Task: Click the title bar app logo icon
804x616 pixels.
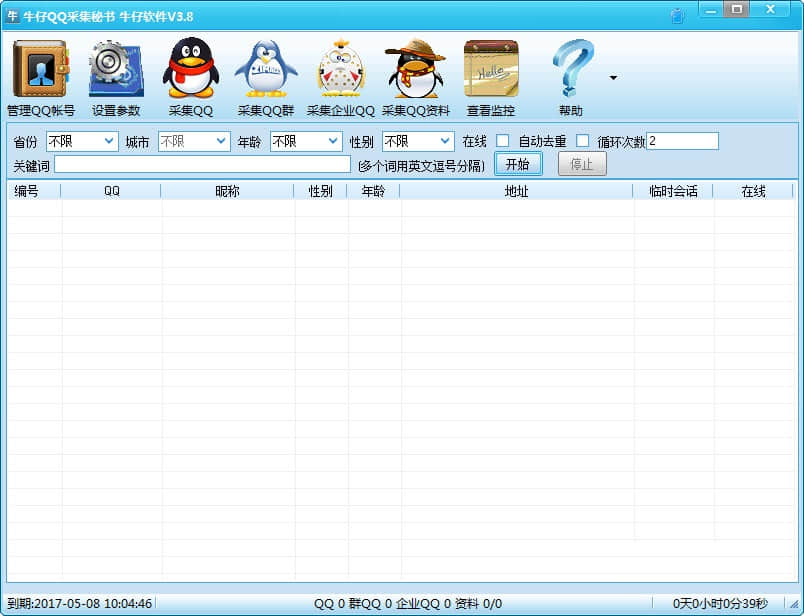Action: point(12,16)
